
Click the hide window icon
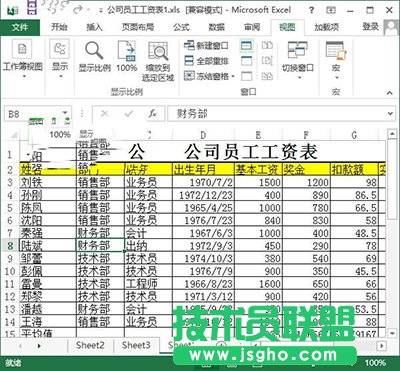[x=246, y=61]
